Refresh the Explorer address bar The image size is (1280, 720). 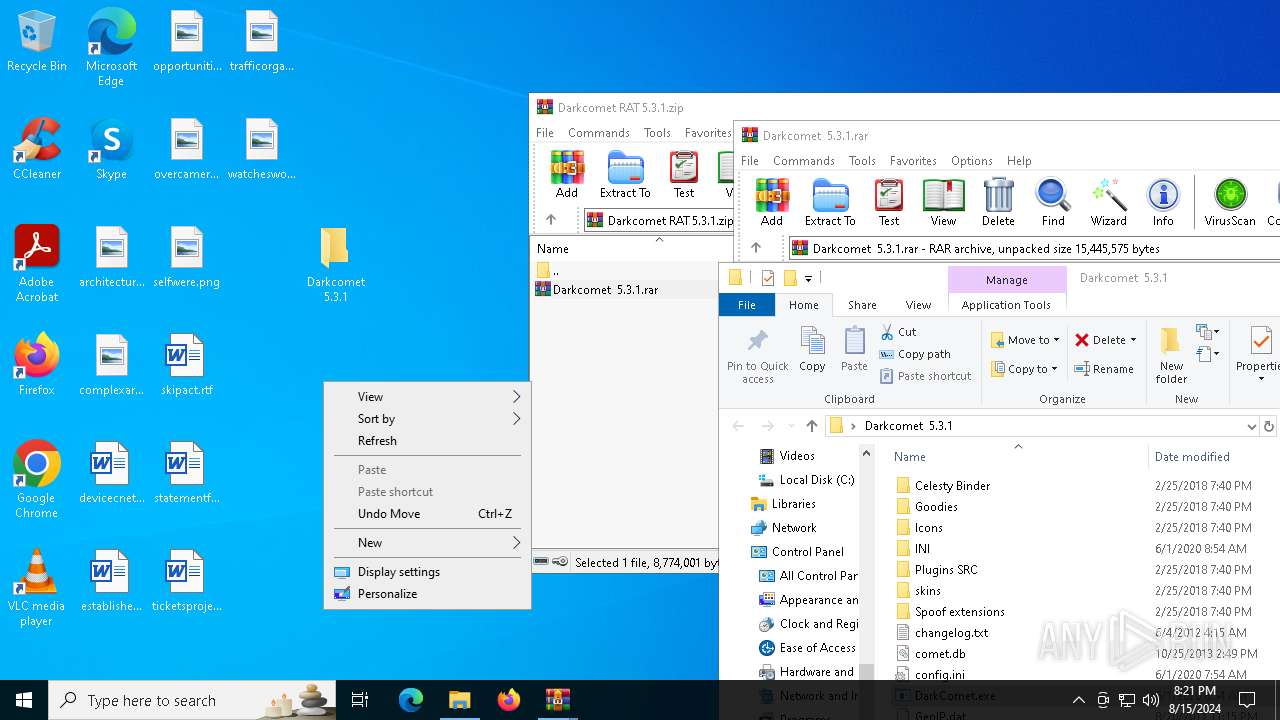[1269, 426]
